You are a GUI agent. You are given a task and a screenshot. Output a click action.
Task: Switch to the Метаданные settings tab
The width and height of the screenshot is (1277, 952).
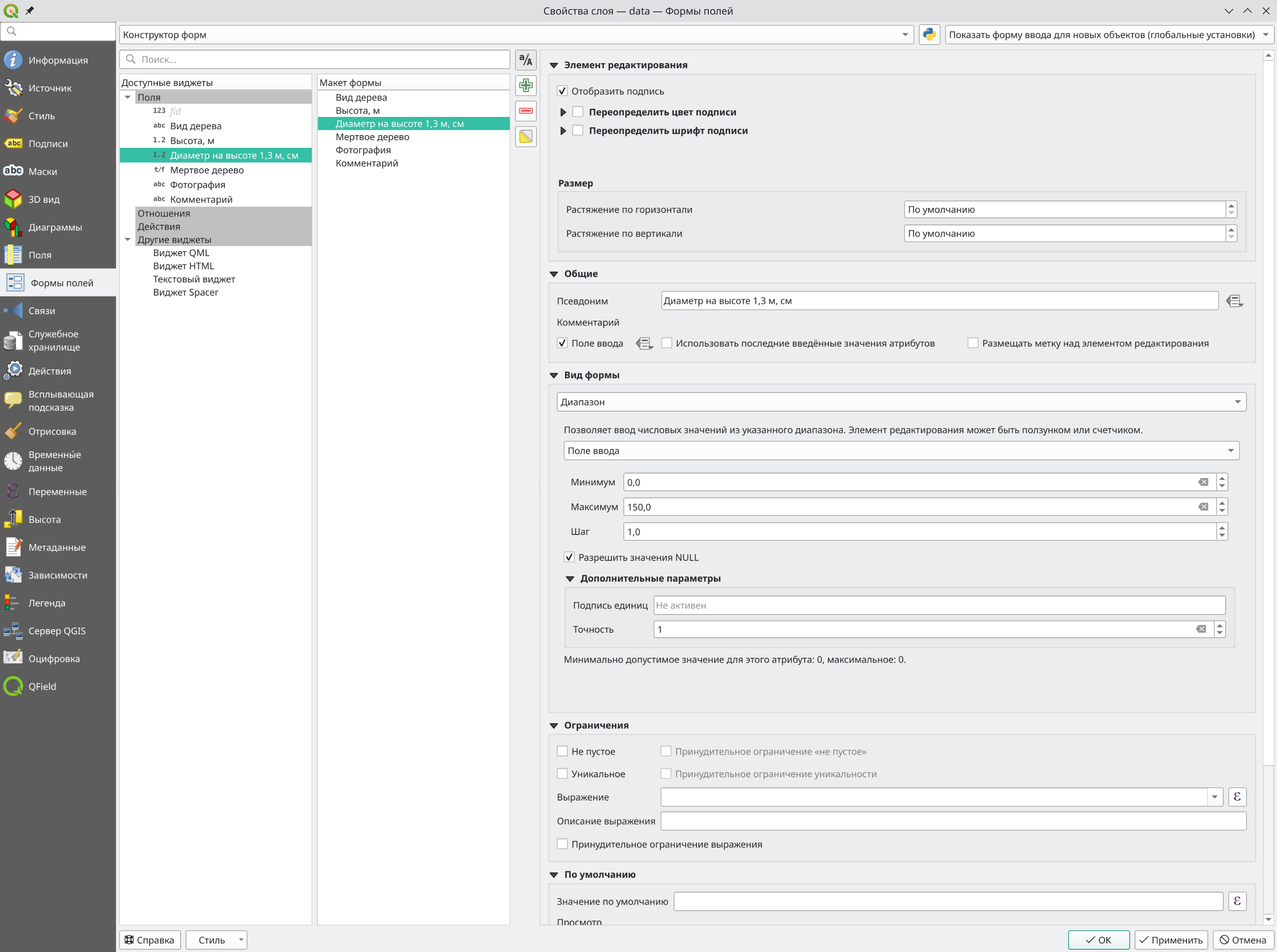(x=58, y=548)
